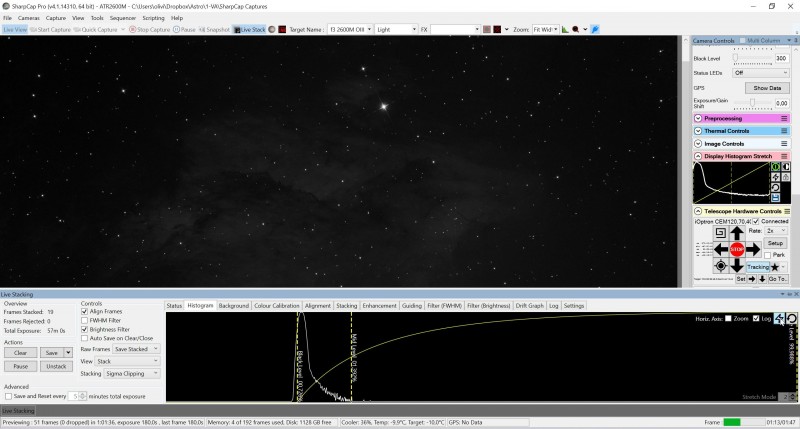Open the Zoom level dropdown
The width and height of the screenshot is (800, 429).
(545, 30)
